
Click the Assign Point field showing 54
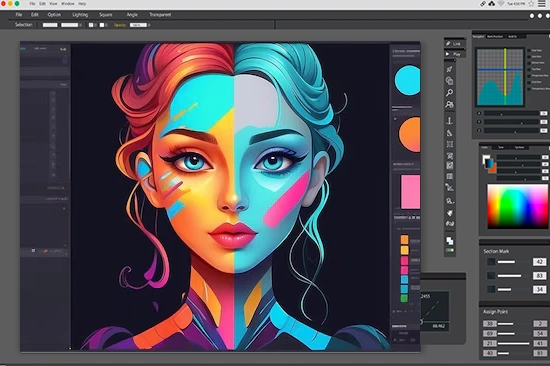540,333
